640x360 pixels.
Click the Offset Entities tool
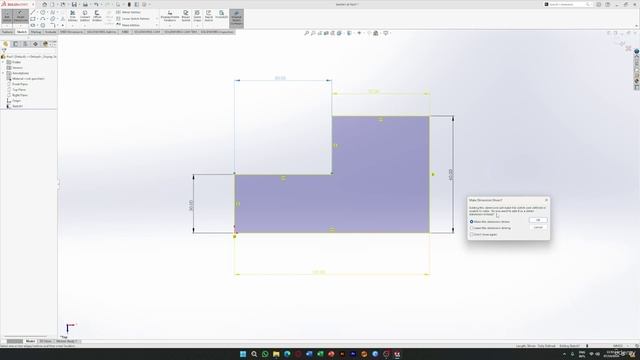point(97,16)
